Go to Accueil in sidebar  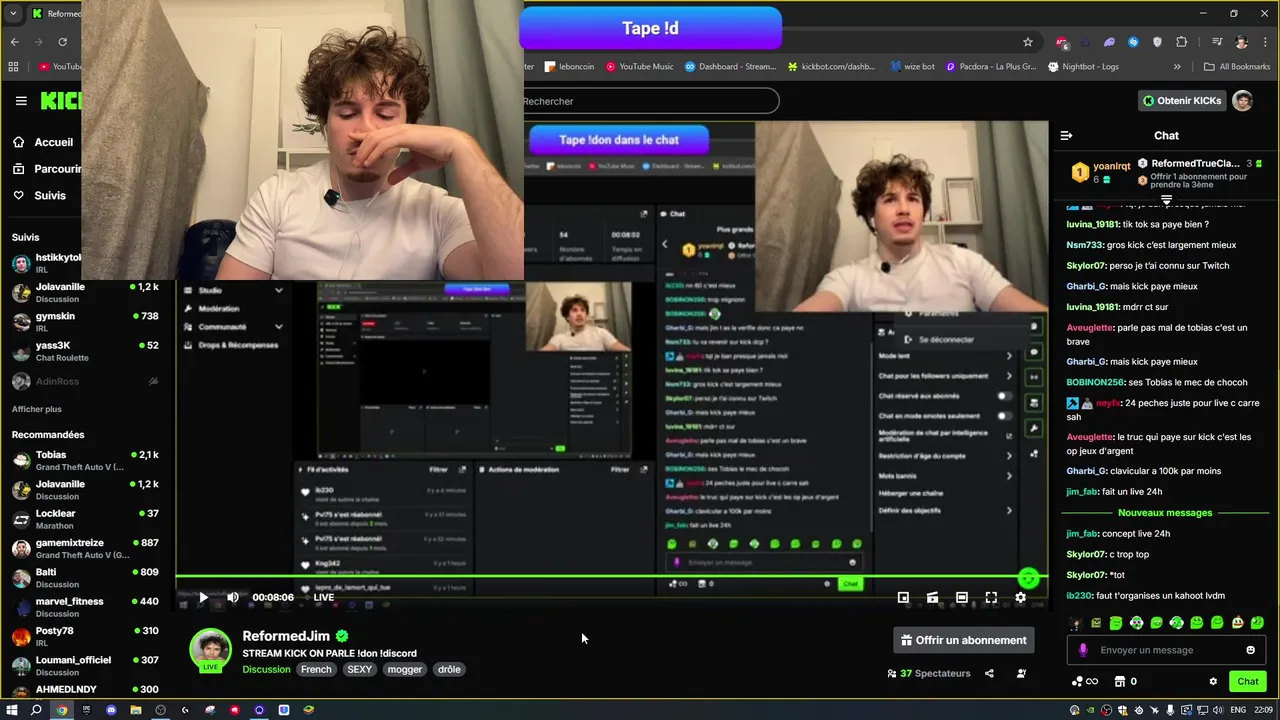point(44,142)
